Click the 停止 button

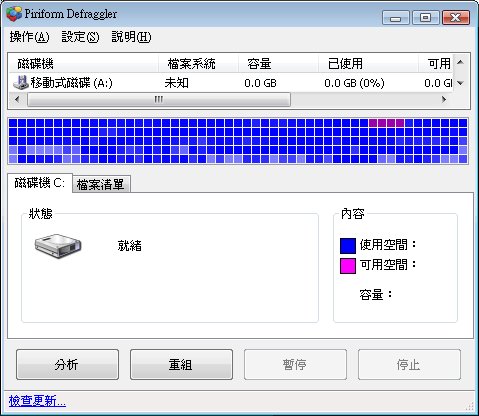point(409,364)
